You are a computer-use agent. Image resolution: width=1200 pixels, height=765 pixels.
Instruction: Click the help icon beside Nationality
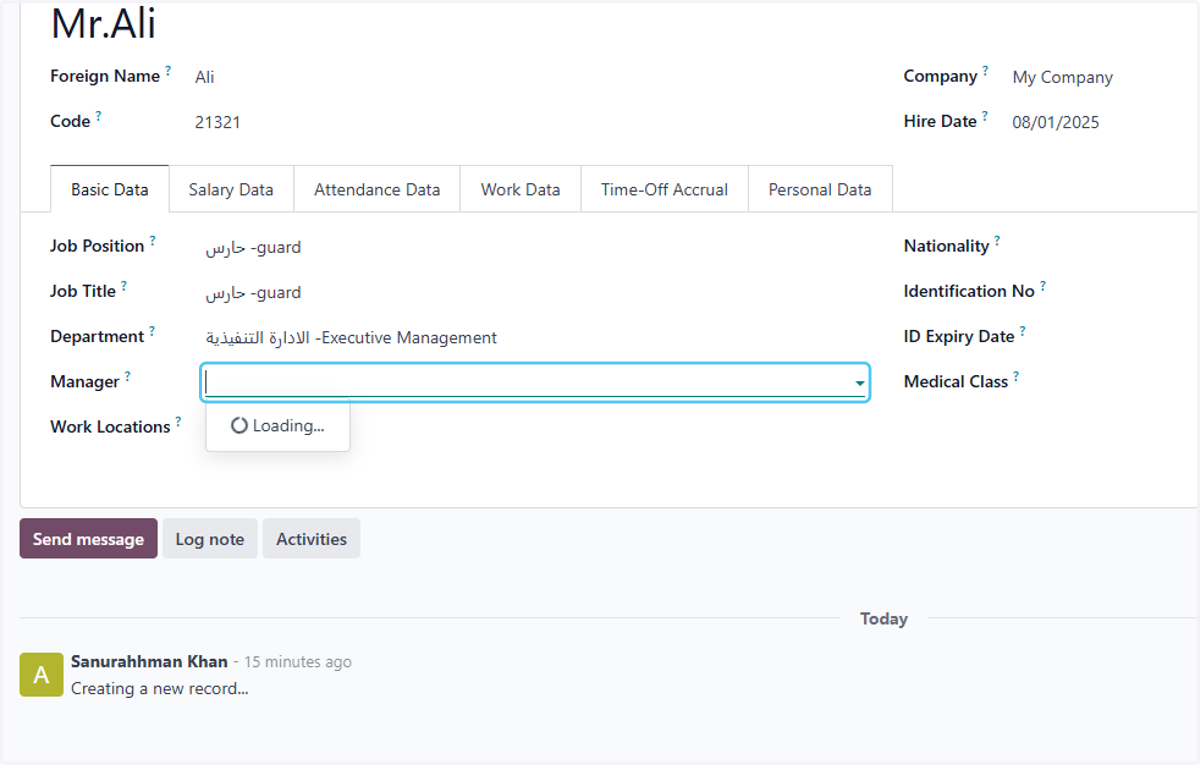(x=997, y=241)
